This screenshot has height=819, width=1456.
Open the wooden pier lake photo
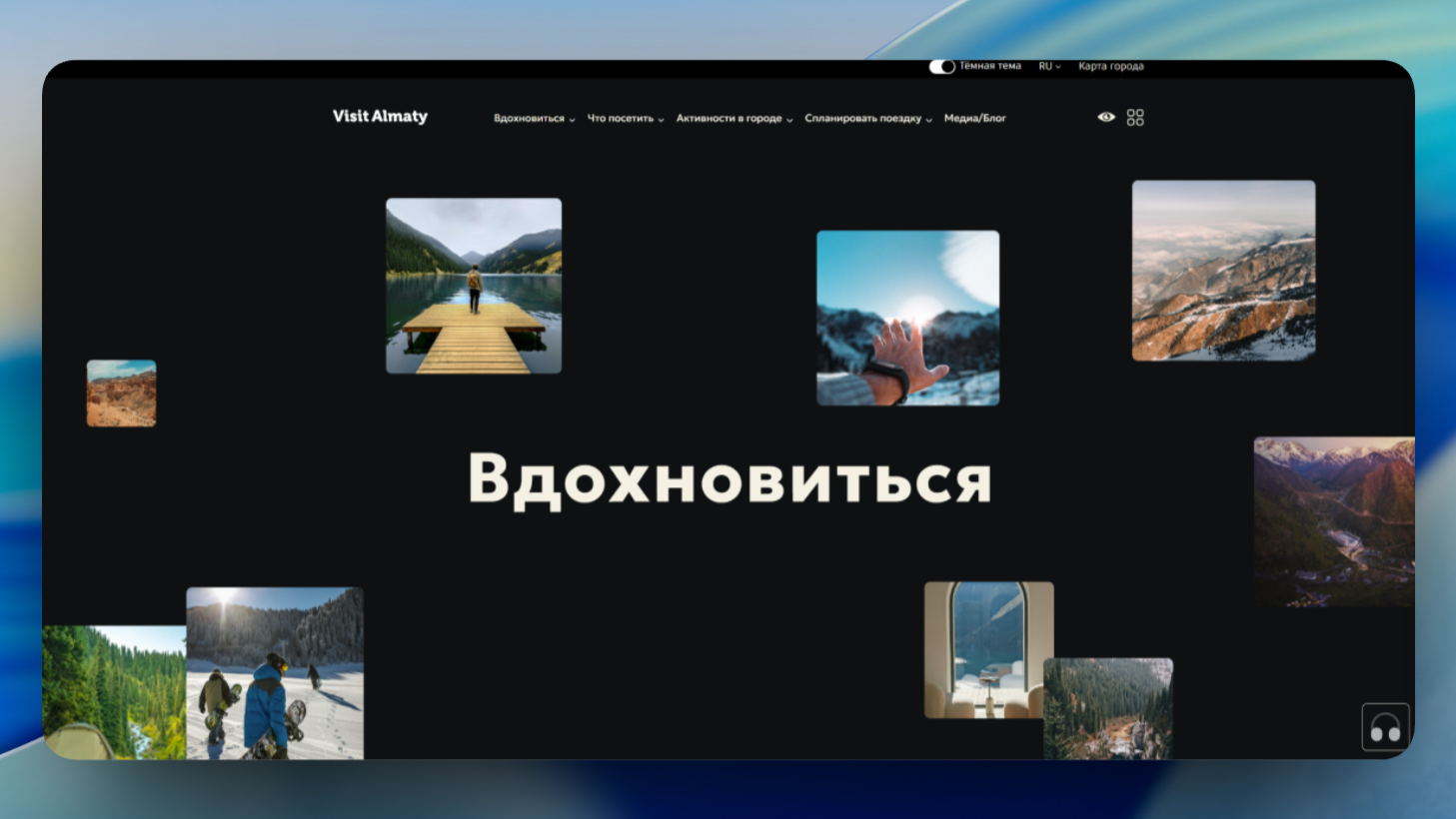coord(474,286)
